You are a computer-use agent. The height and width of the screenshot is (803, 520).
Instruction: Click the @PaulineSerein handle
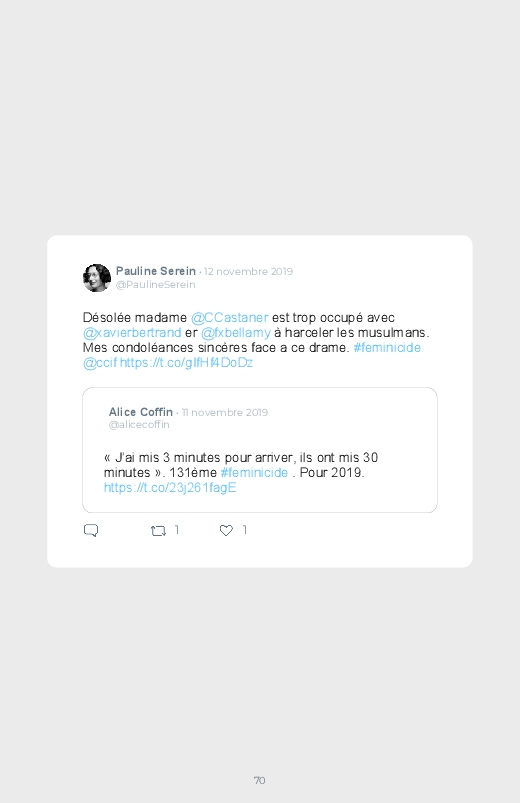(156, 285)
